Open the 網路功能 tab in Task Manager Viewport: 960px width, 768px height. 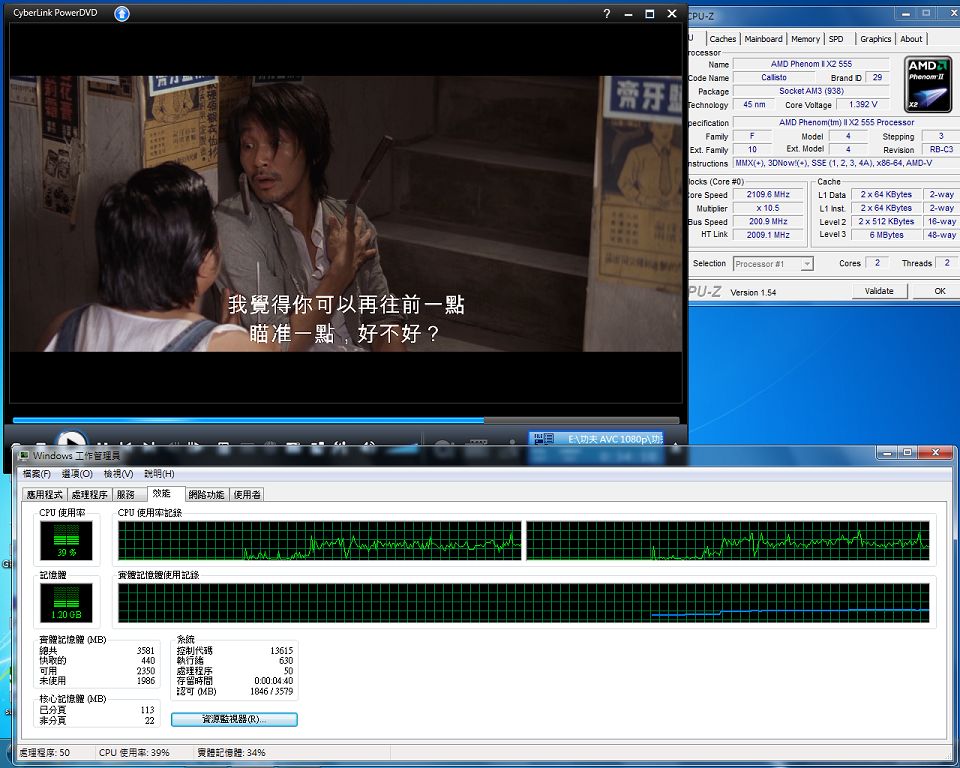[206, 495]
